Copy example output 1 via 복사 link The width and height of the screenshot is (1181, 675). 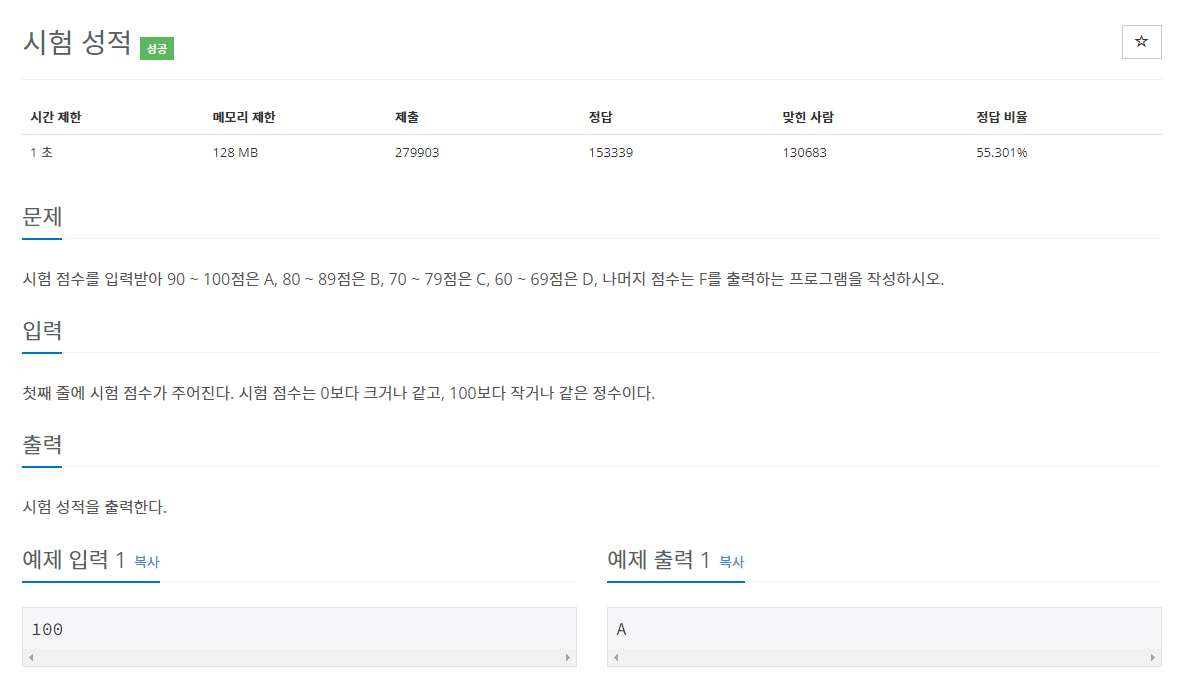tap(731, 561)
